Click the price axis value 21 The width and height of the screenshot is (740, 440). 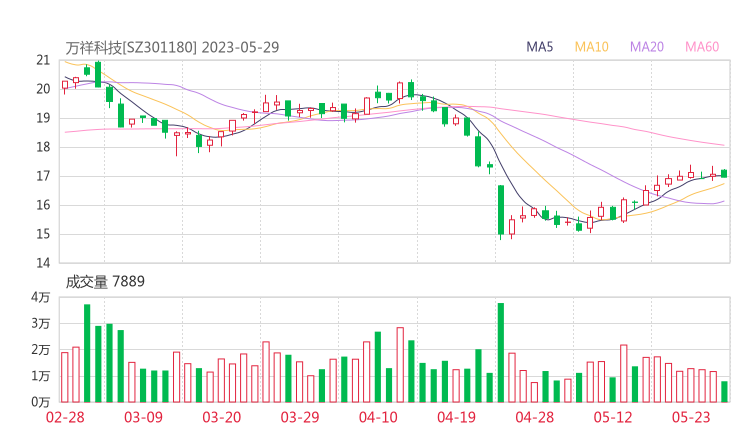pos(43,60)
